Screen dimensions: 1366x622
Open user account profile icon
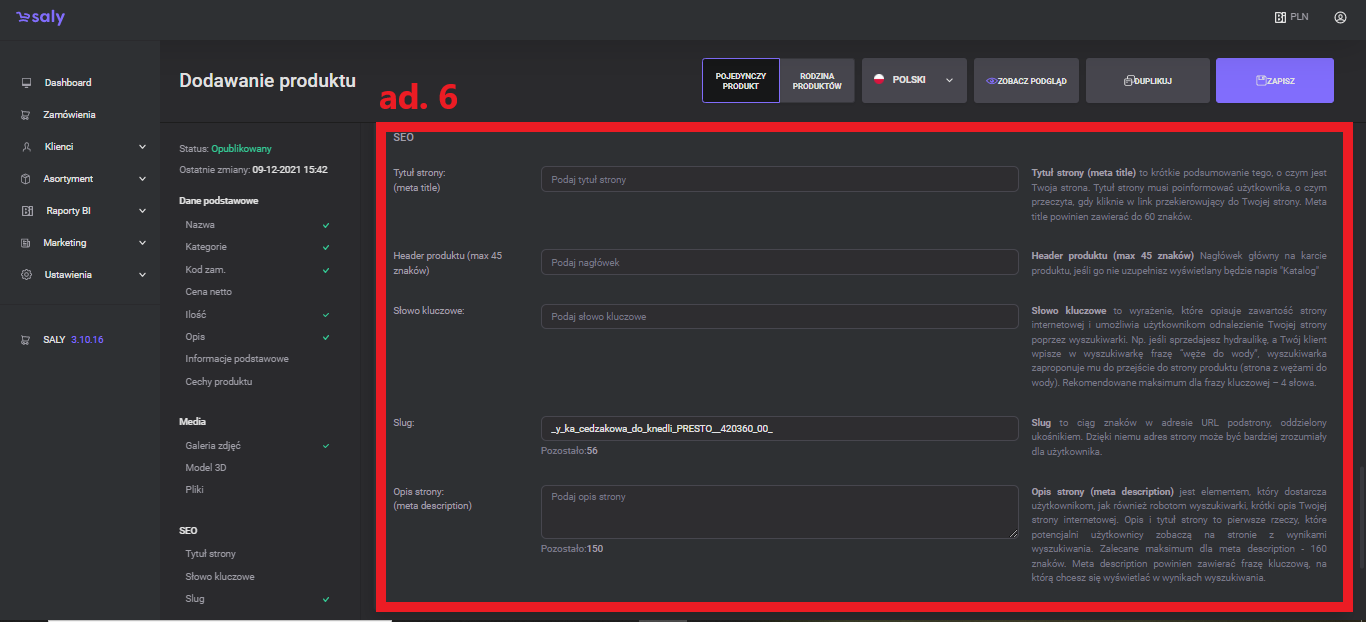(x=1340, y=17)
